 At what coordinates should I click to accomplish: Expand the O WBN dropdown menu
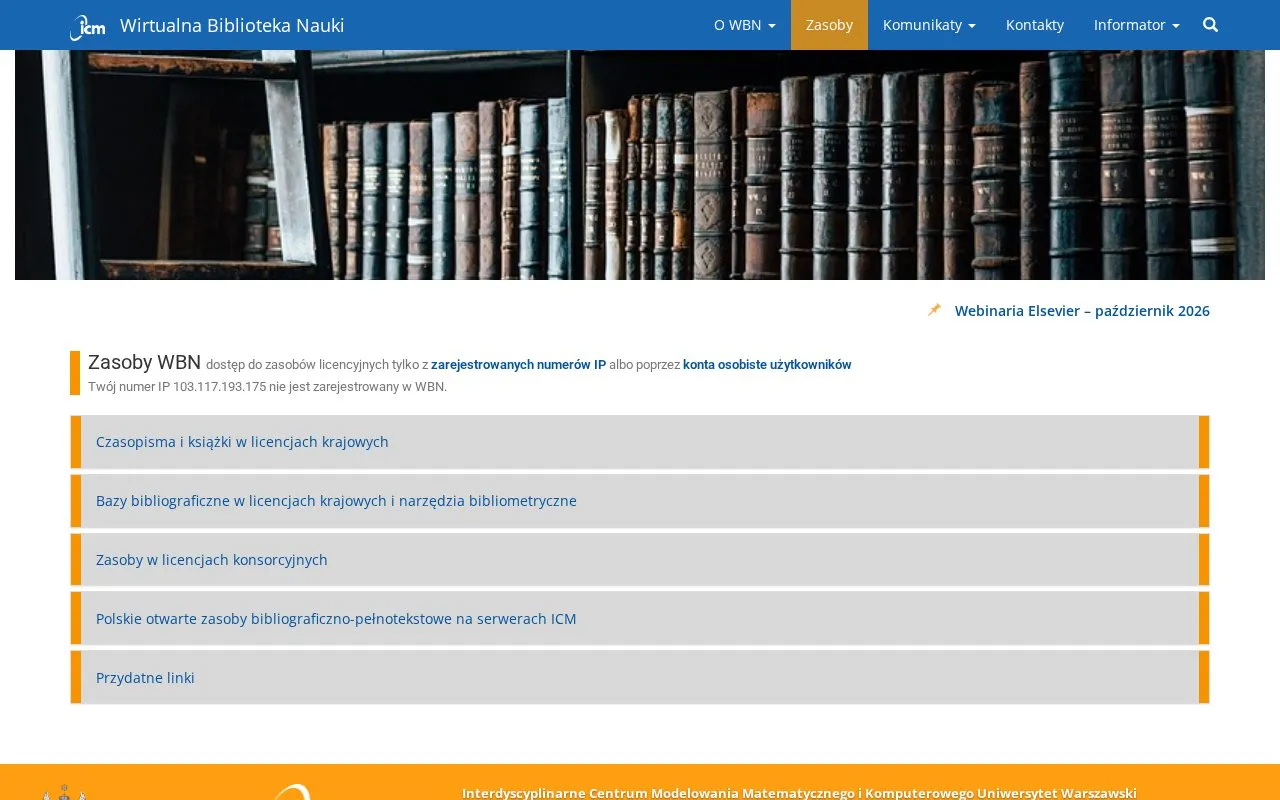point(745,25)
